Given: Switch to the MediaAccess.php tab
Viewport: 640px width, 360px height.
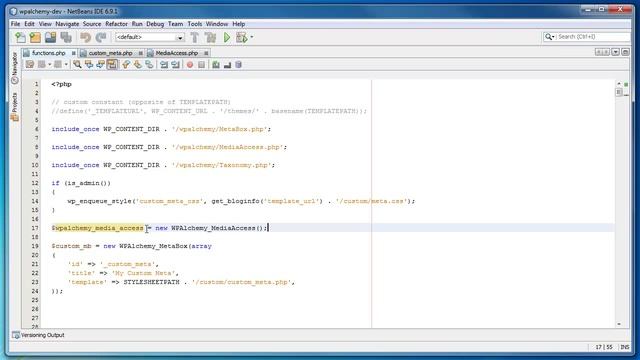Looking at the screenshot, I should click(x=176, y=53).
